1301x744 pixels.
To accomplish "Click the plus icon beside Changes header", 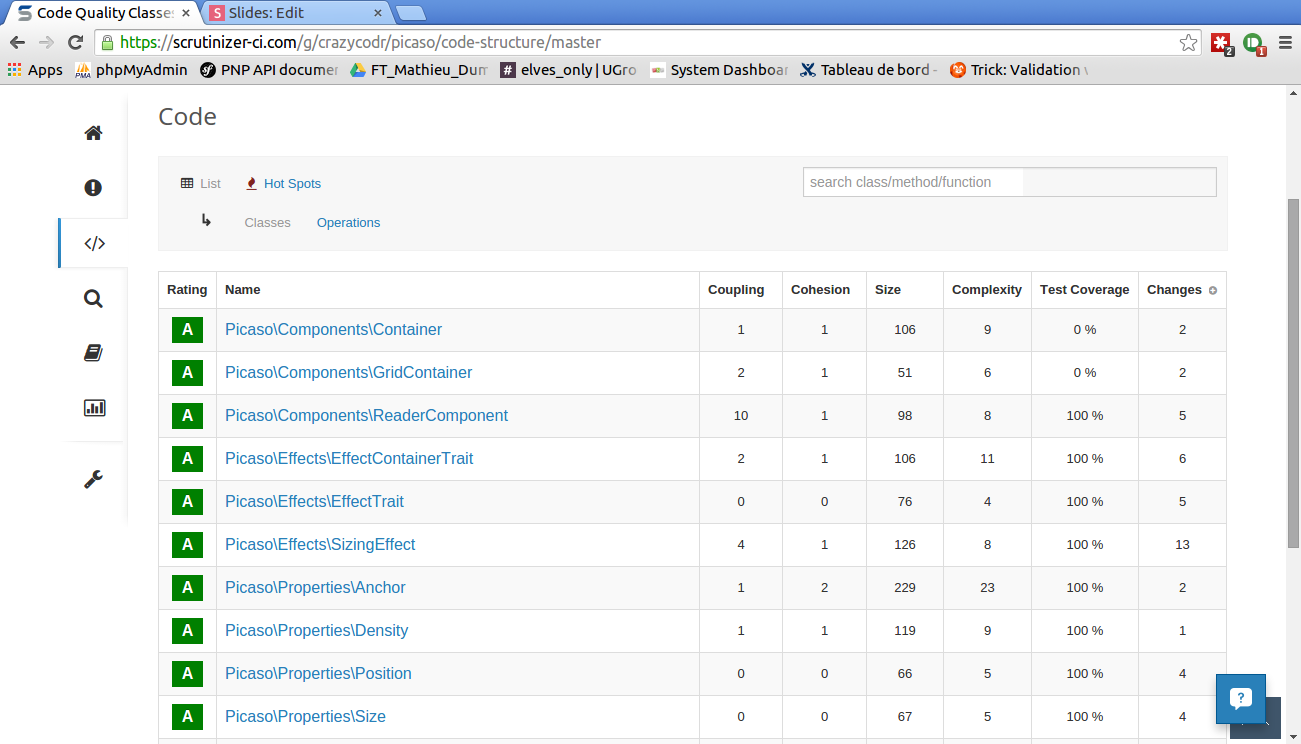I will [1213, 290].
